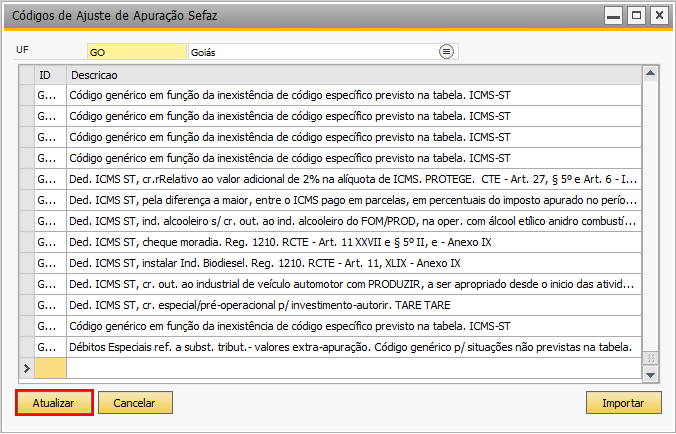
Task: Minimize the Códigos de Ajuste window
Action: click(x=613, y=16)
